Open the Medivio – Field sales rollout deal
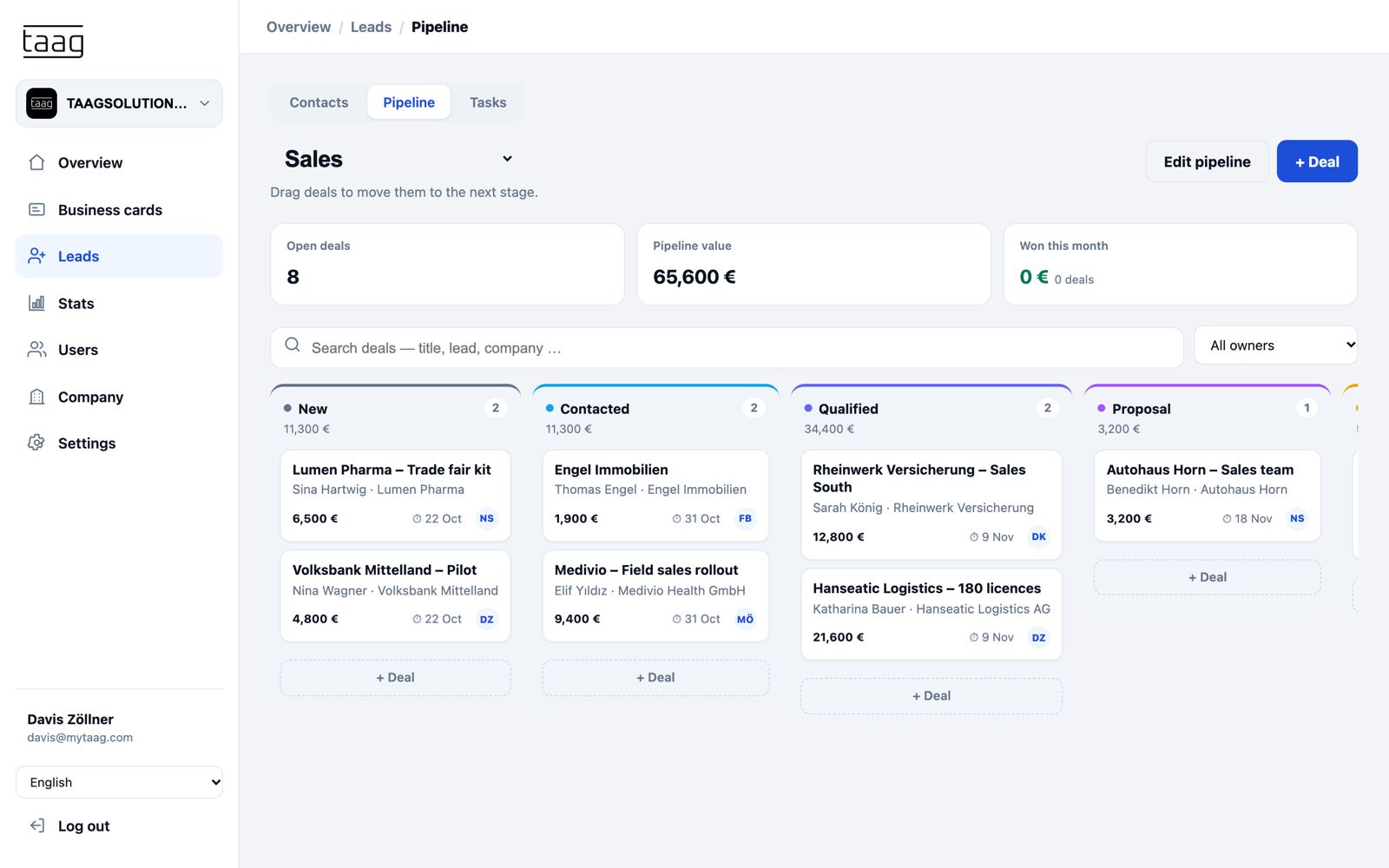Image resolution: width=1389 pixels, height=868 pixels. click(x=655, y=595)
